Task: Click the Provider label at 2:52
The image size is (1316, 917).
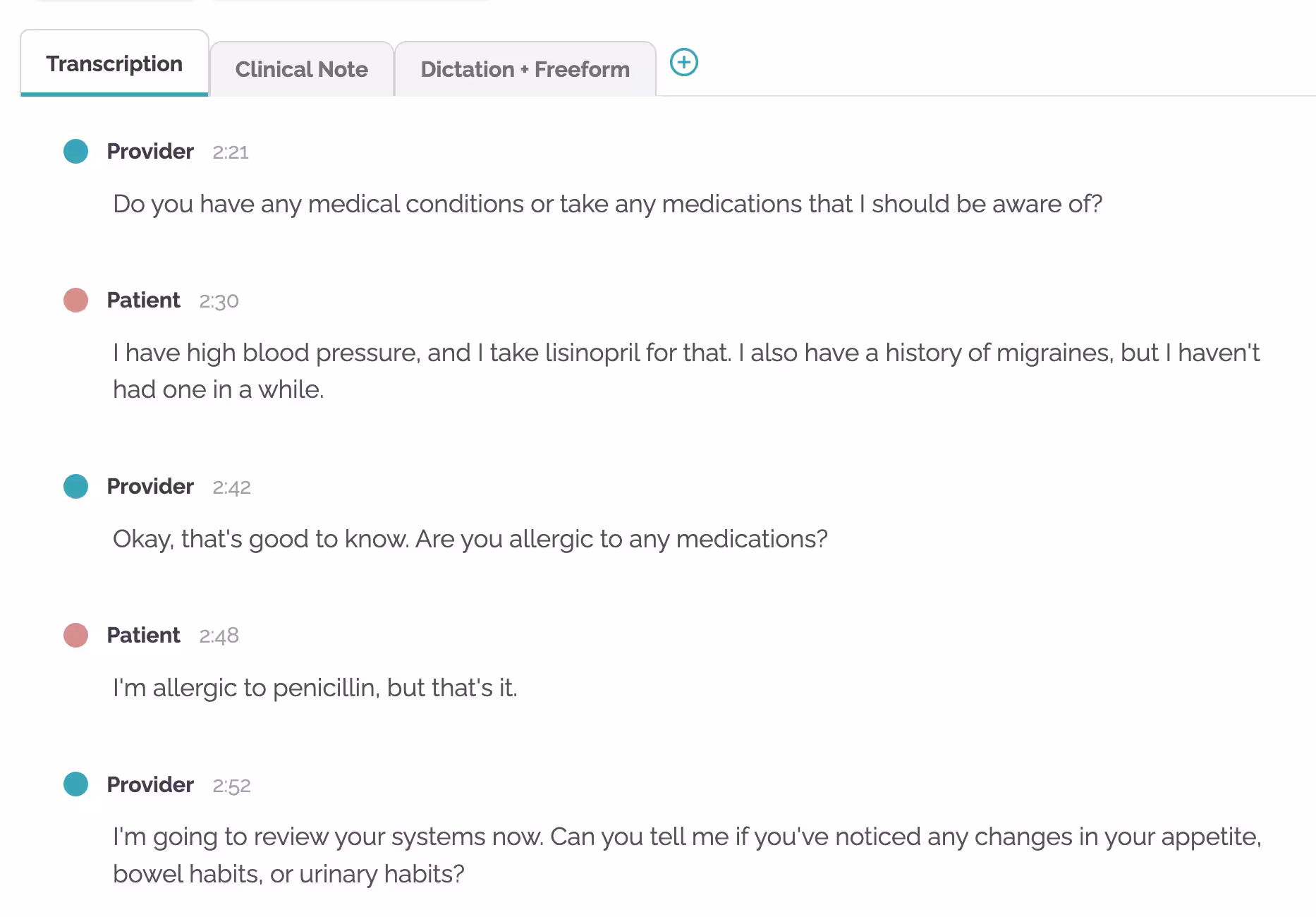Action: 150,784
